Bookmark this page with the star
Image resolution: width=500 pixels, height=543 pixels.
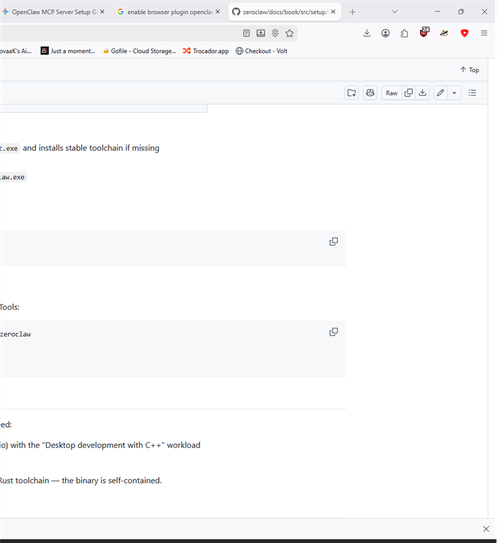click(x=290, y=33)
